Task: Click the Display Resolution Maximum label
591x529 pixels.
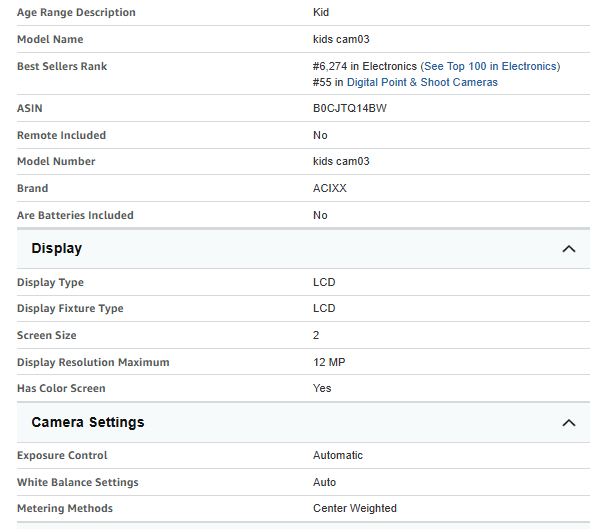Action: click(93, 362)
